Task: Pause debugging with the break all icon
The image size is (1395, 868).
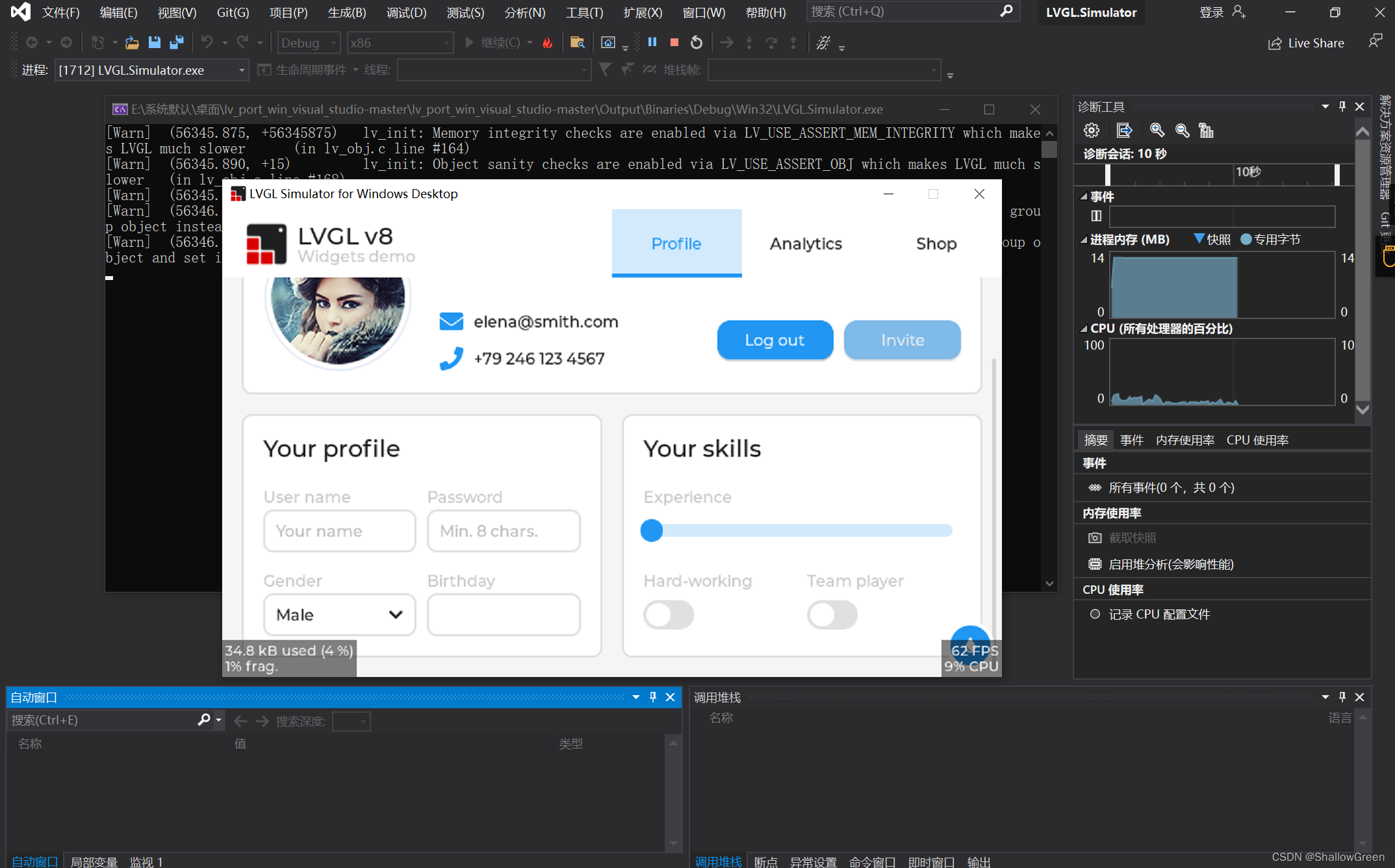Action: 652,42
